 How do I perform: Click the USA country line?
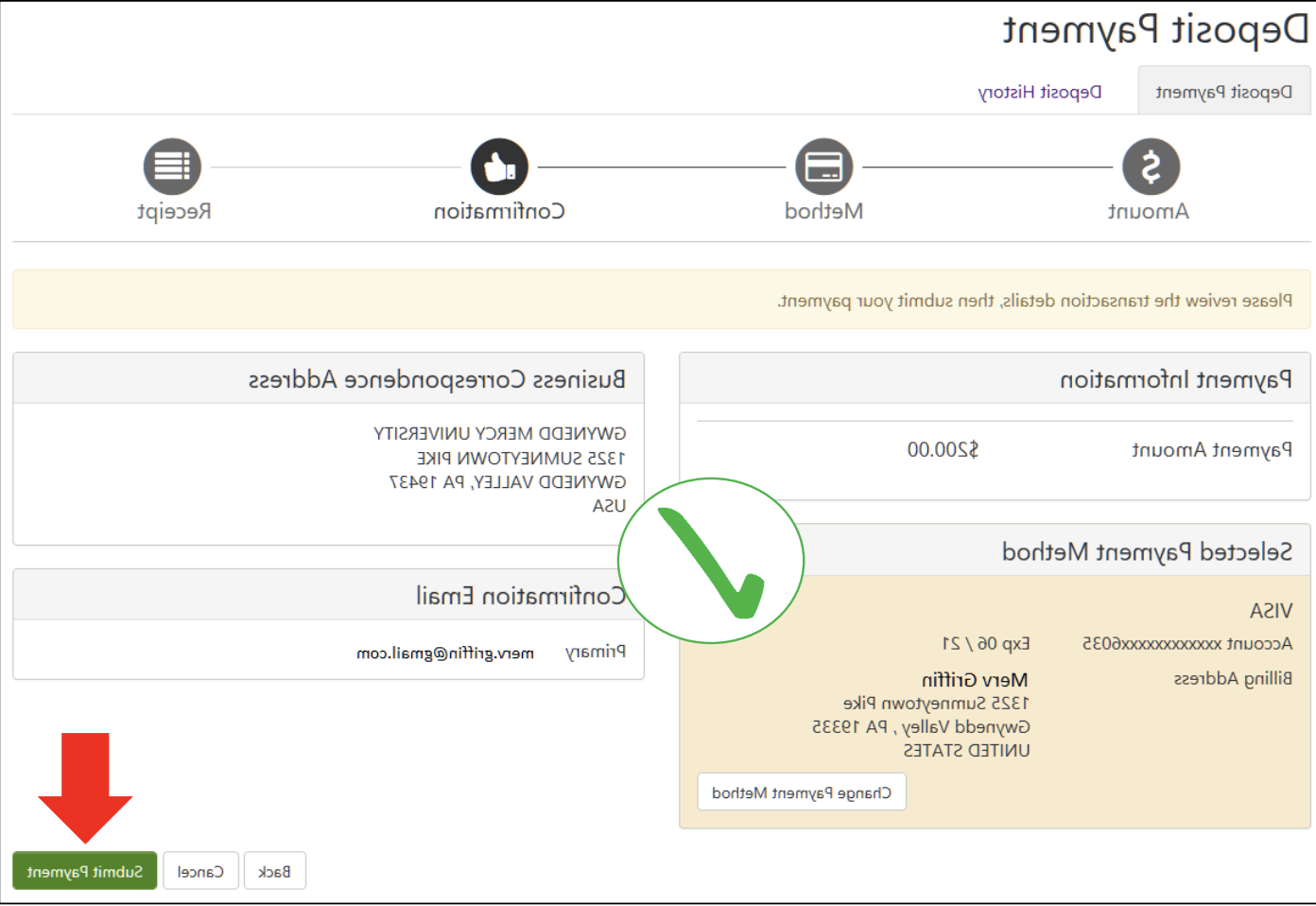[x=609, y=506]
